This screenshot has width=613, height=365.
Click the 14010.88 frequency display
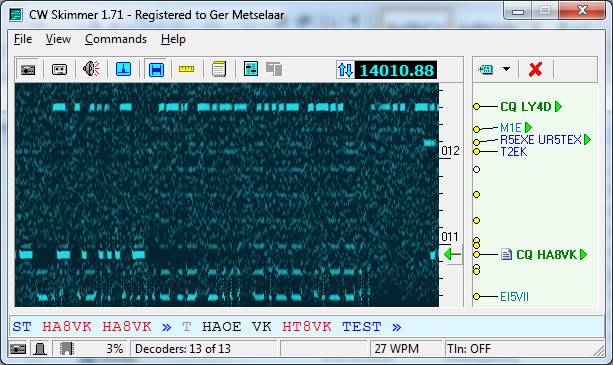[396, 70]
